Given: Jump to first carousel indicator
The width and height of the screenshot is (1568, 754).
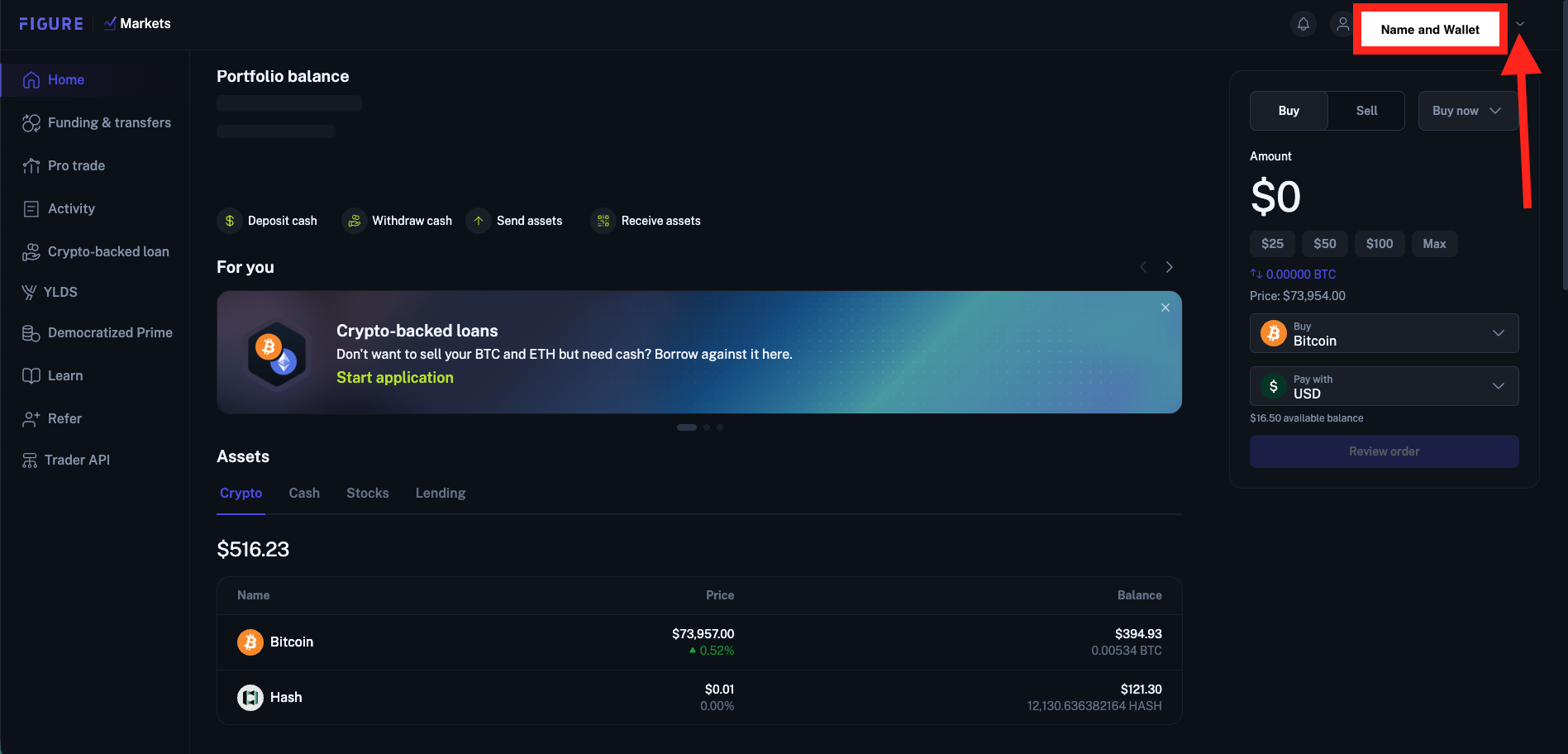Looking at the screenshot, I should tap(687, 427).
